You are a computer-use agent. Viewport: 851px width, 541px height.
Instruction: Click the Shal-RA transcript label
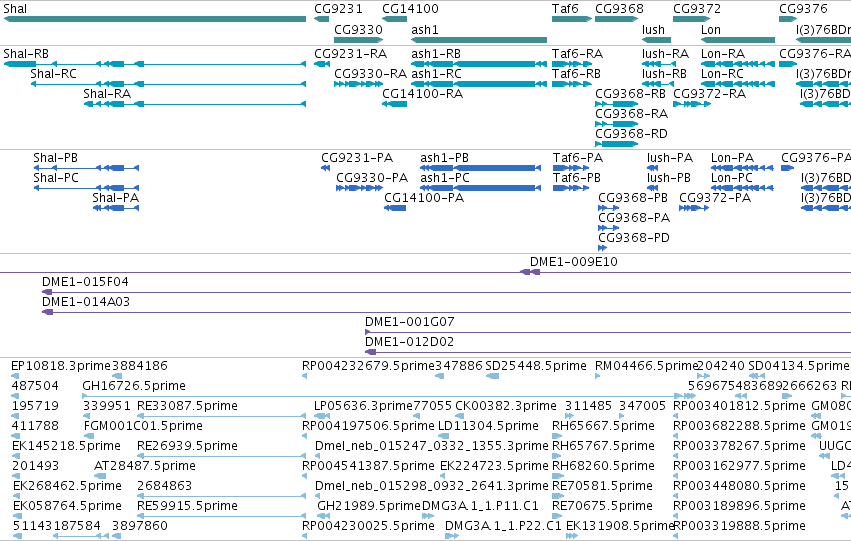(x=107, y=94)
